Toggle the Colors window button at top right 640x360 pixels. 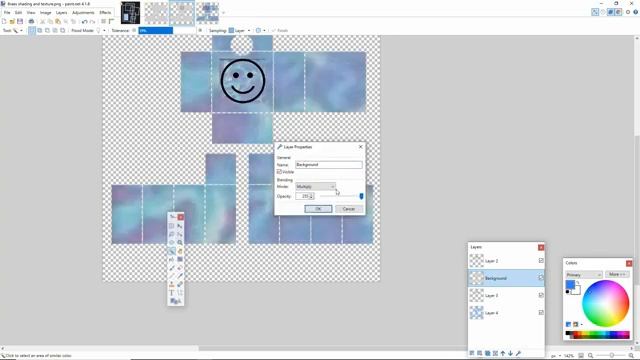(618, 12)
